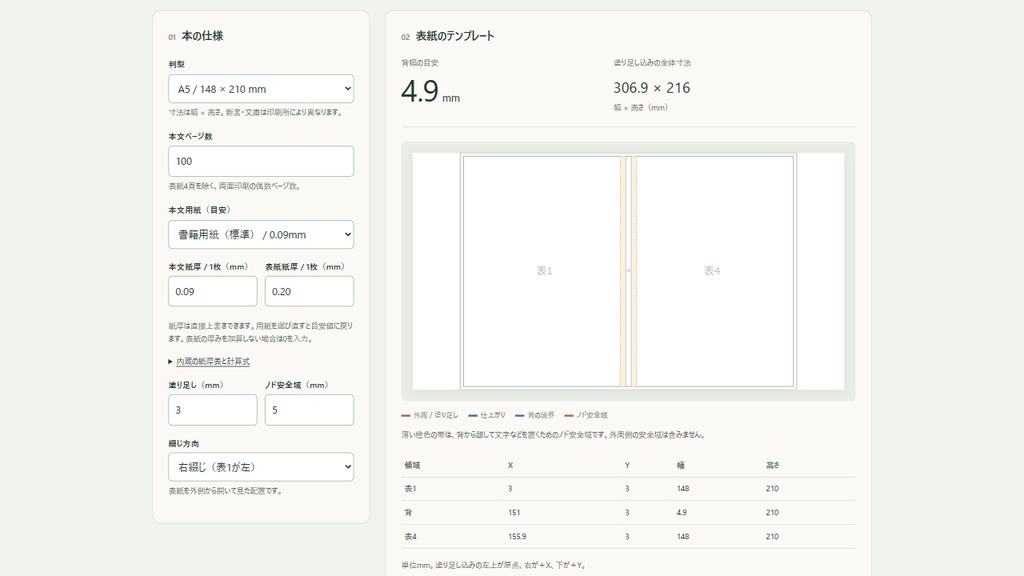Image resolution: width=1024 pixels, height=576 pixels.
Task: Click the 領域 column header
Action: point(412,466)
